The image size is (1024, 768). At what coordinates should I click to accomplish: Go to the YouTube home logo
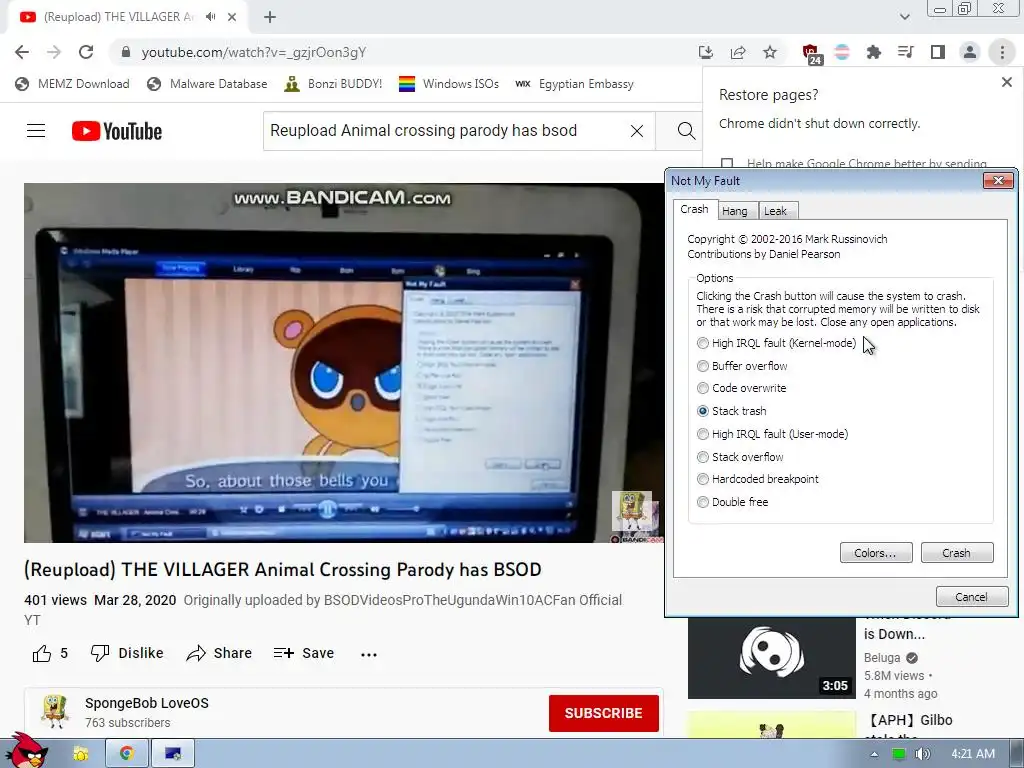tap(117, 131)
